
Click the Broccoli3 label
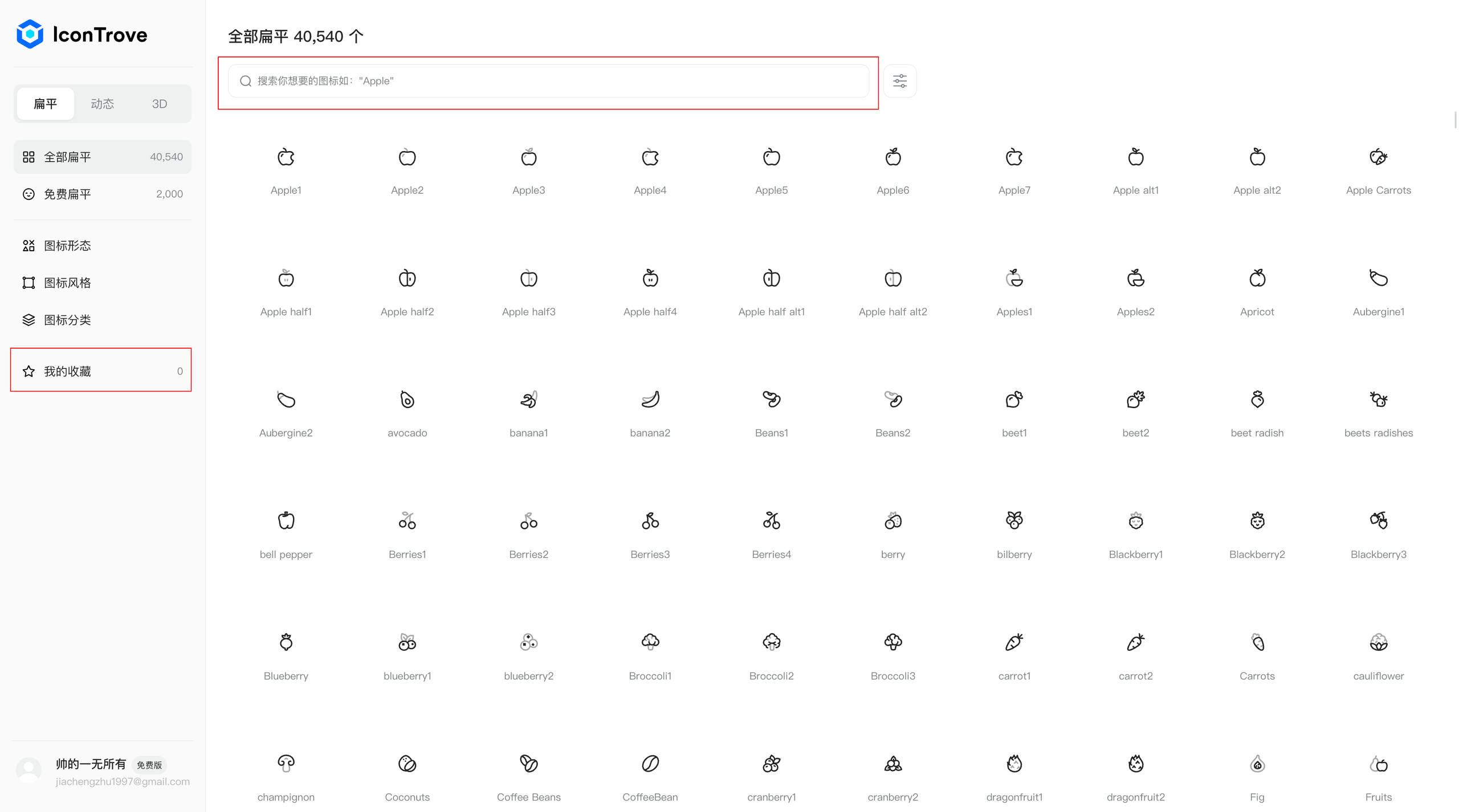(893, 676)
